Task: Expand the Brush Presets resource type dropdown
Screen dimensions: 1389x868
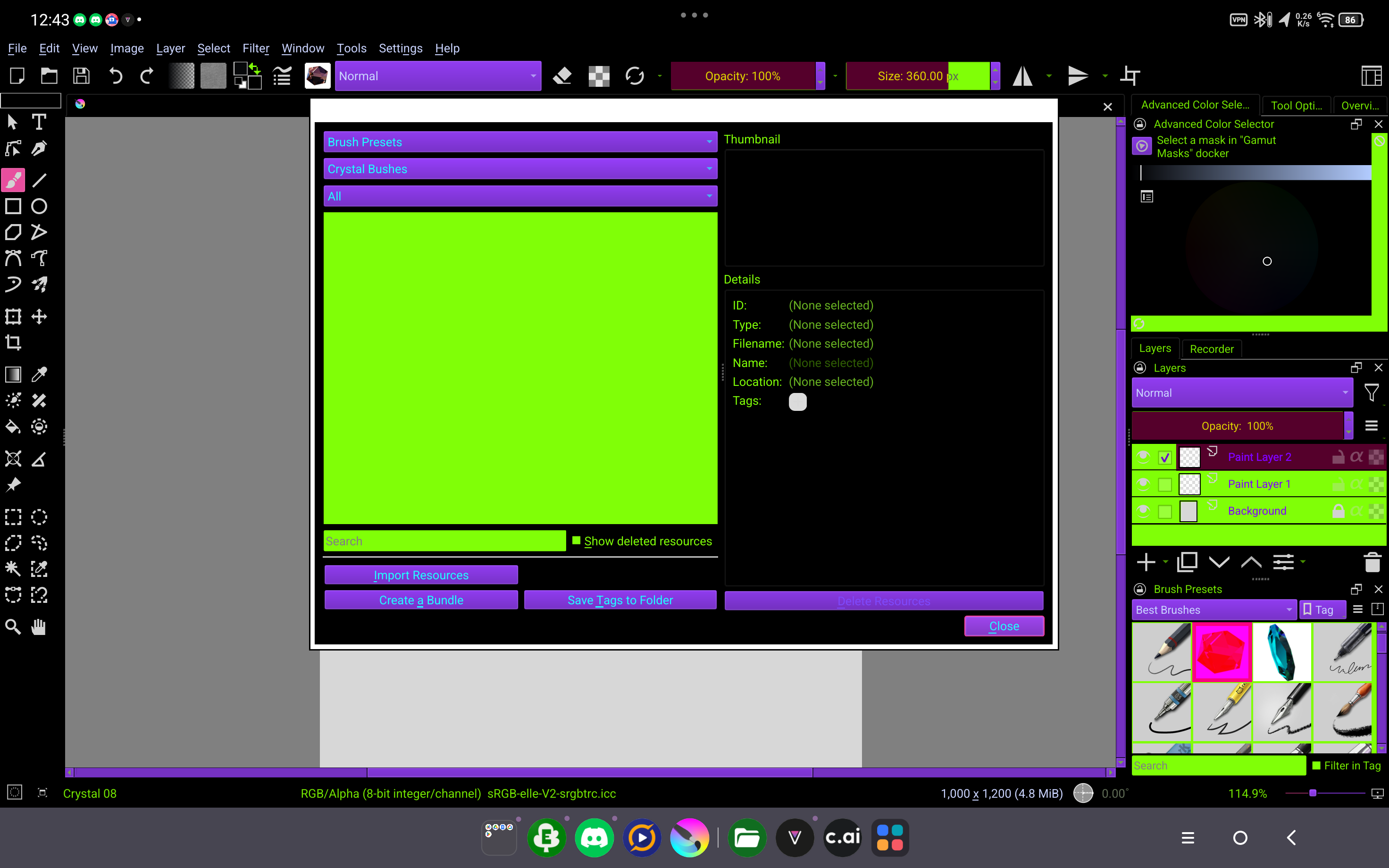Action: [x=520, y=142]
